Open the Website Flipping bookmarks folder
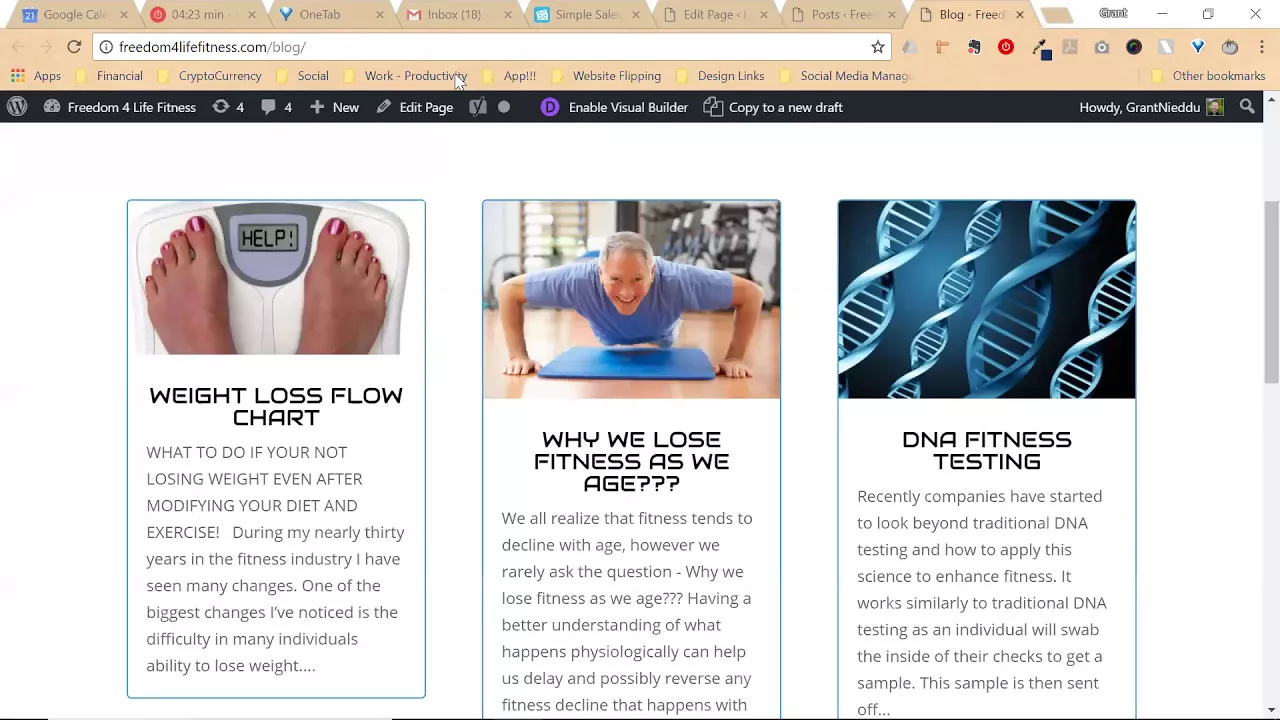Viewport: 1280px width, 720px height. [x=606, y=76]
